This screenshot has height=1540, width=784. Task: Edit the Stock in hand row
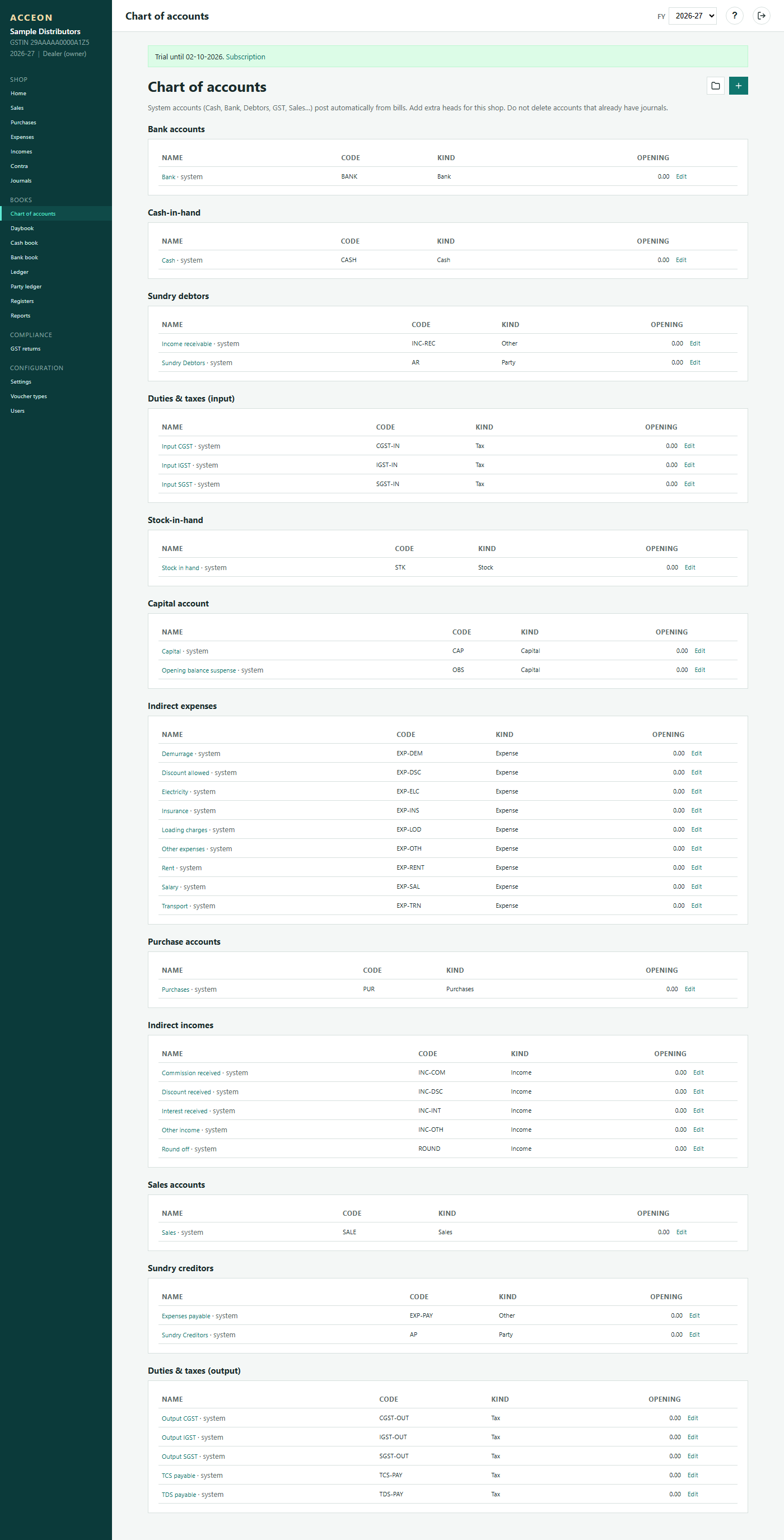click(x=690, y=567)
